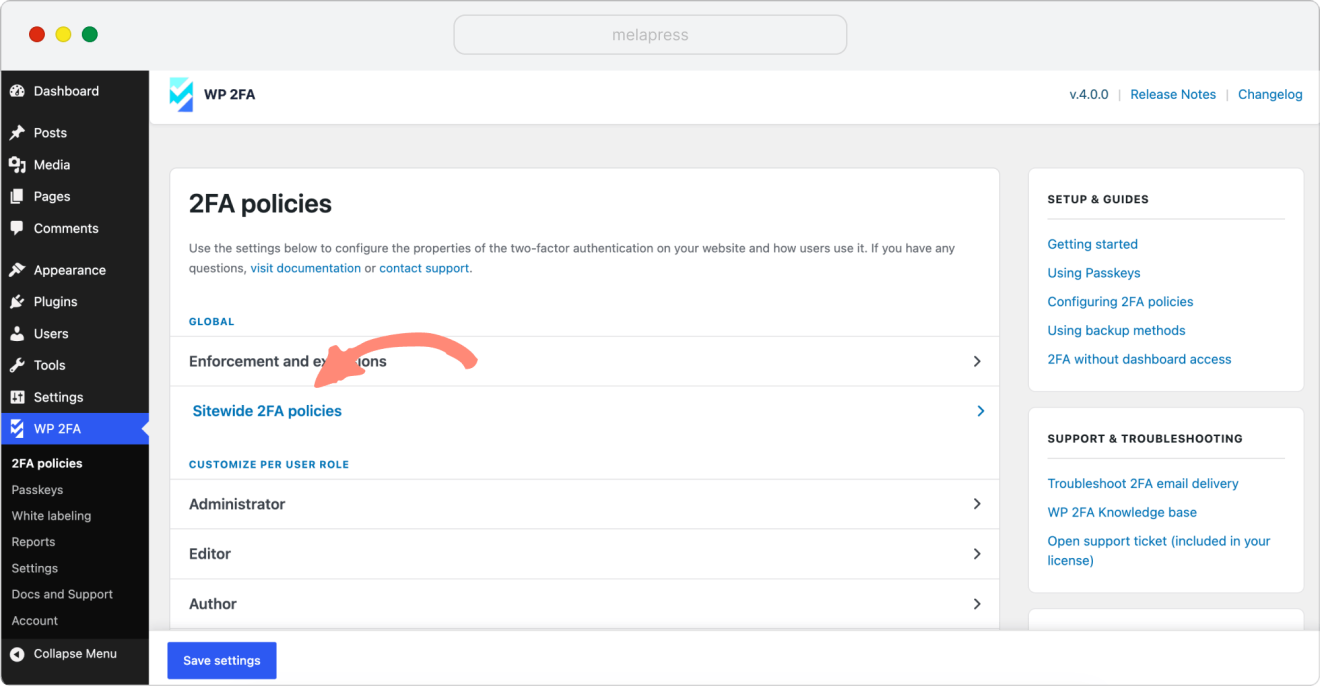Open Configuring 2FA policies guide link
The height and width of the screenshot is (686, 1320).
click(x=1120, y=302)
